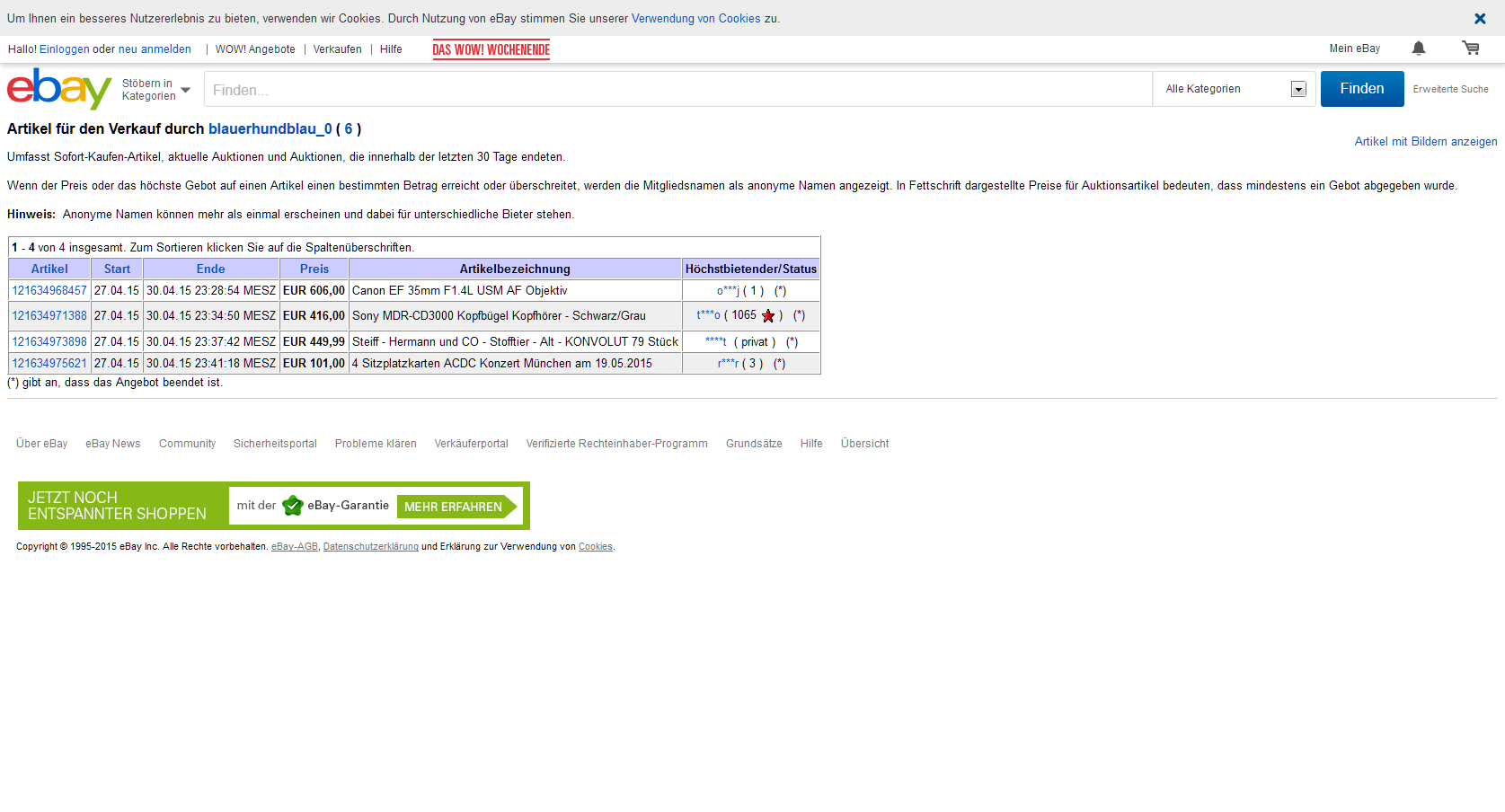Viewport: 1505px width, 812px height.
Task: Click the eBay-Garantie checkmark badge
Action: (293, 506)
